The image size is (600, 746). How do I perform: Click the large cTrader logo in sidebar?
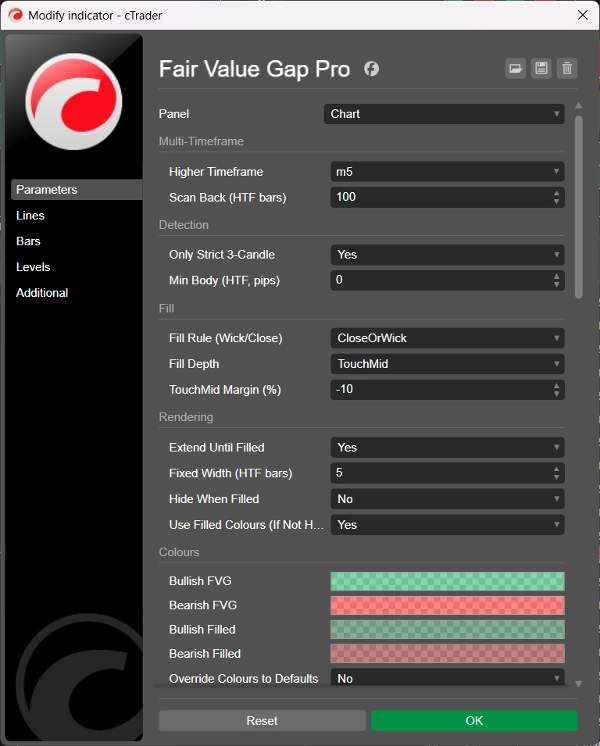[x=74, y=101]
